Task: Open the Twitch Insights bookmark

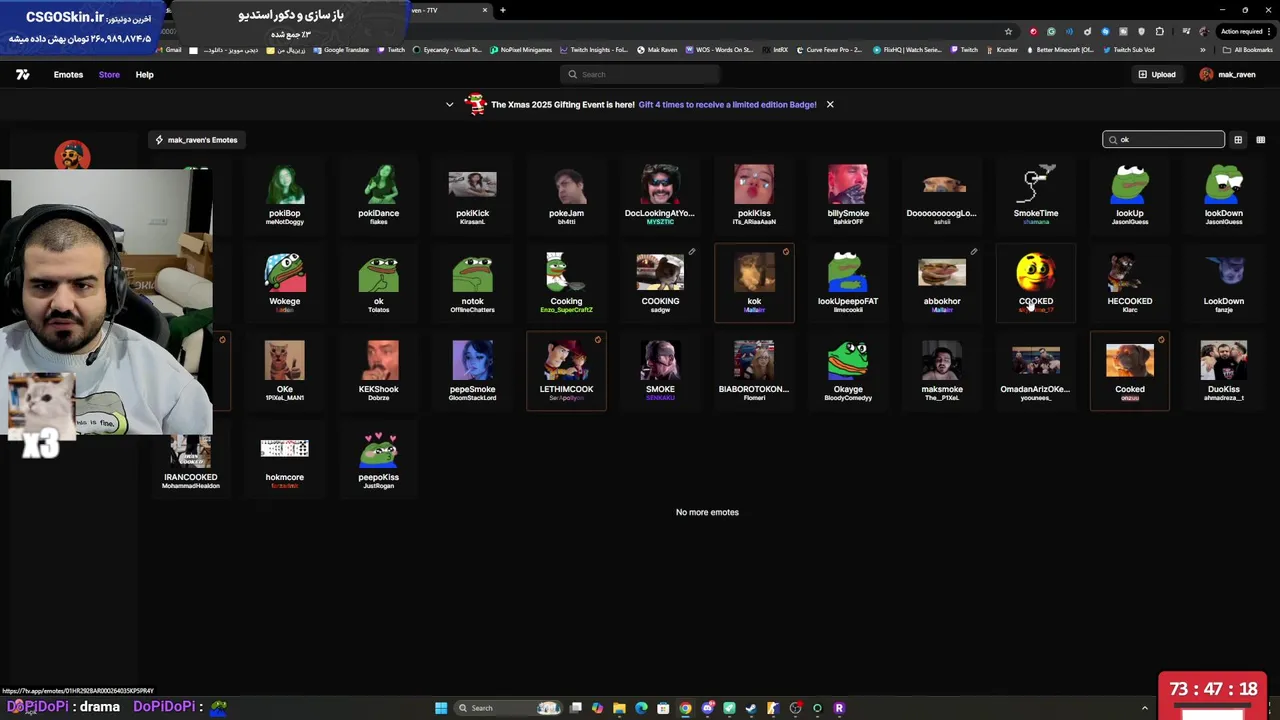Action: (x=594, y=50)
